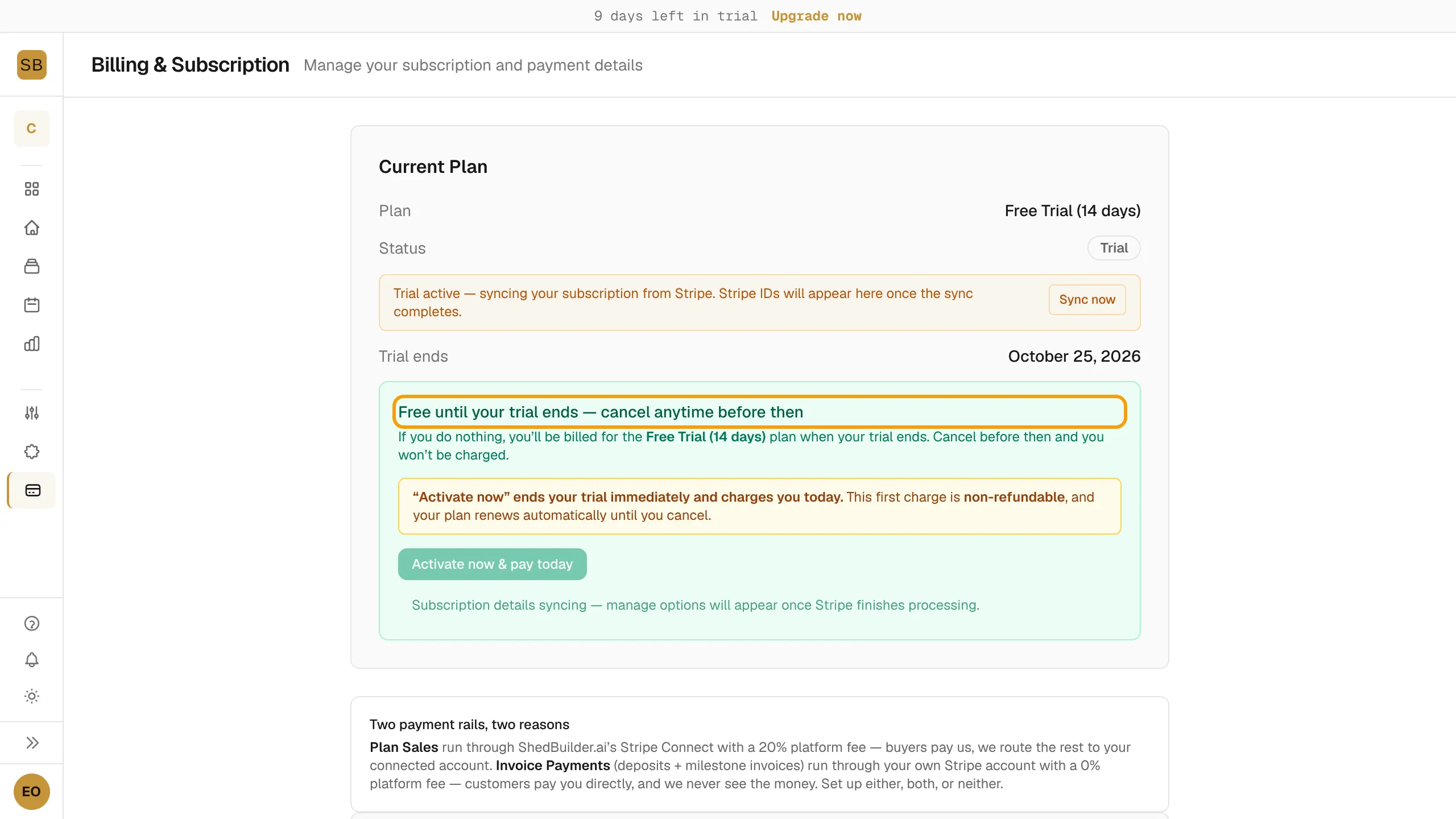This screenshot has height=819, width=1456.
Task: Click the 'Status' row label
Action: pyautogui.click(x=402, y=249)
